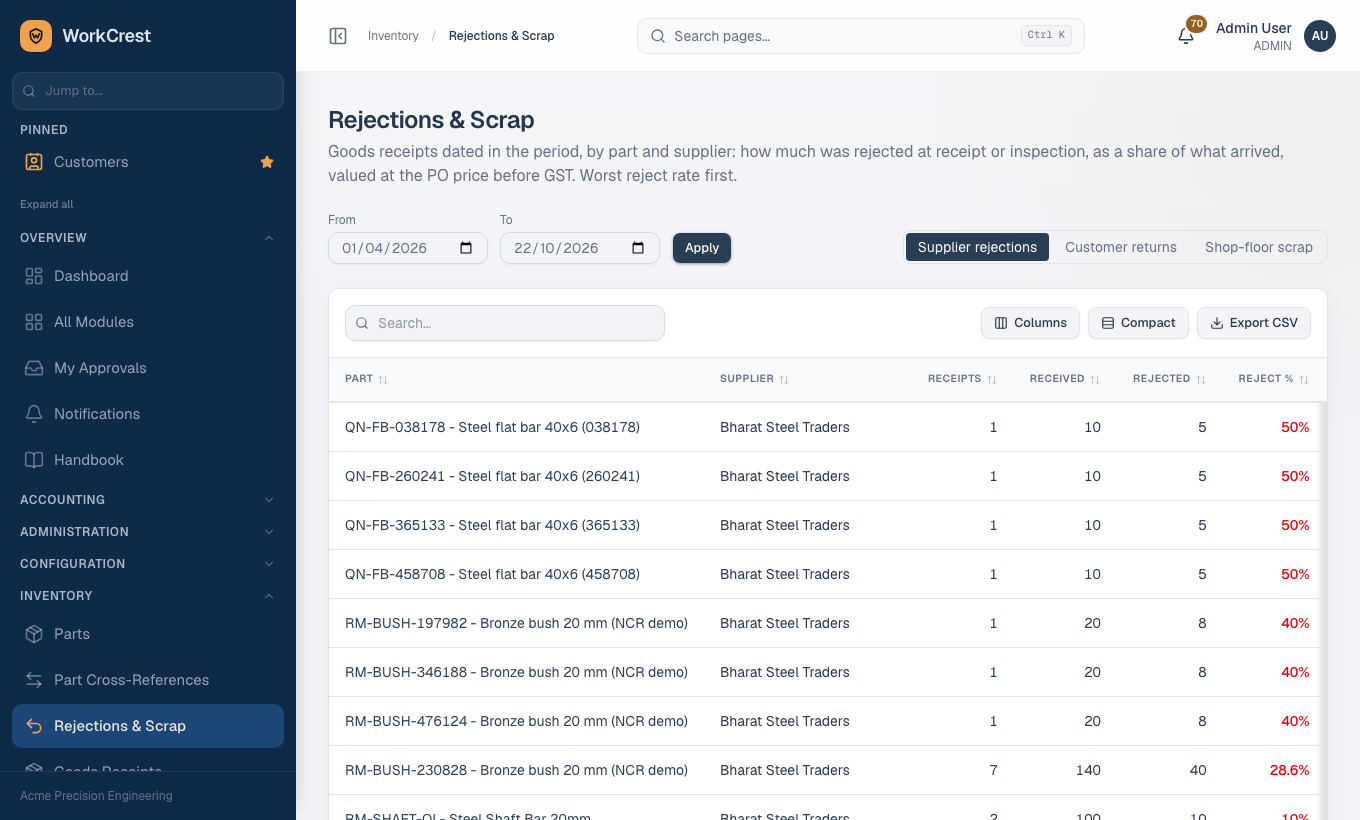
Task: Open the Customers pinned page
Action: [148, 162]
